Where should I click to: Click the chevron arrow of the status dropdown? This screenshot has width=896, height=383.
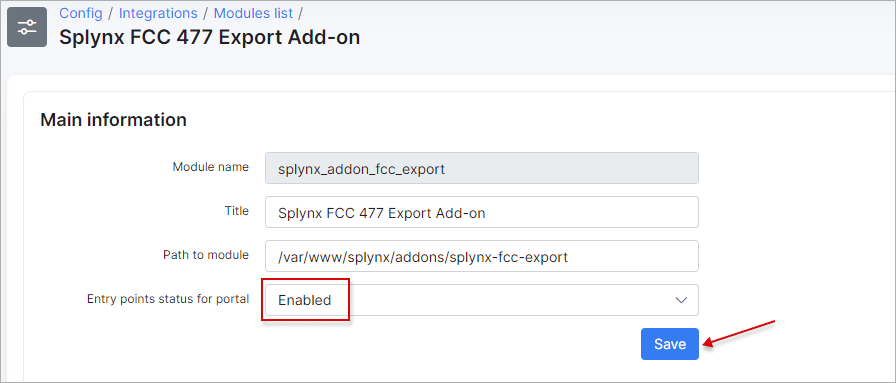(681, 300)
